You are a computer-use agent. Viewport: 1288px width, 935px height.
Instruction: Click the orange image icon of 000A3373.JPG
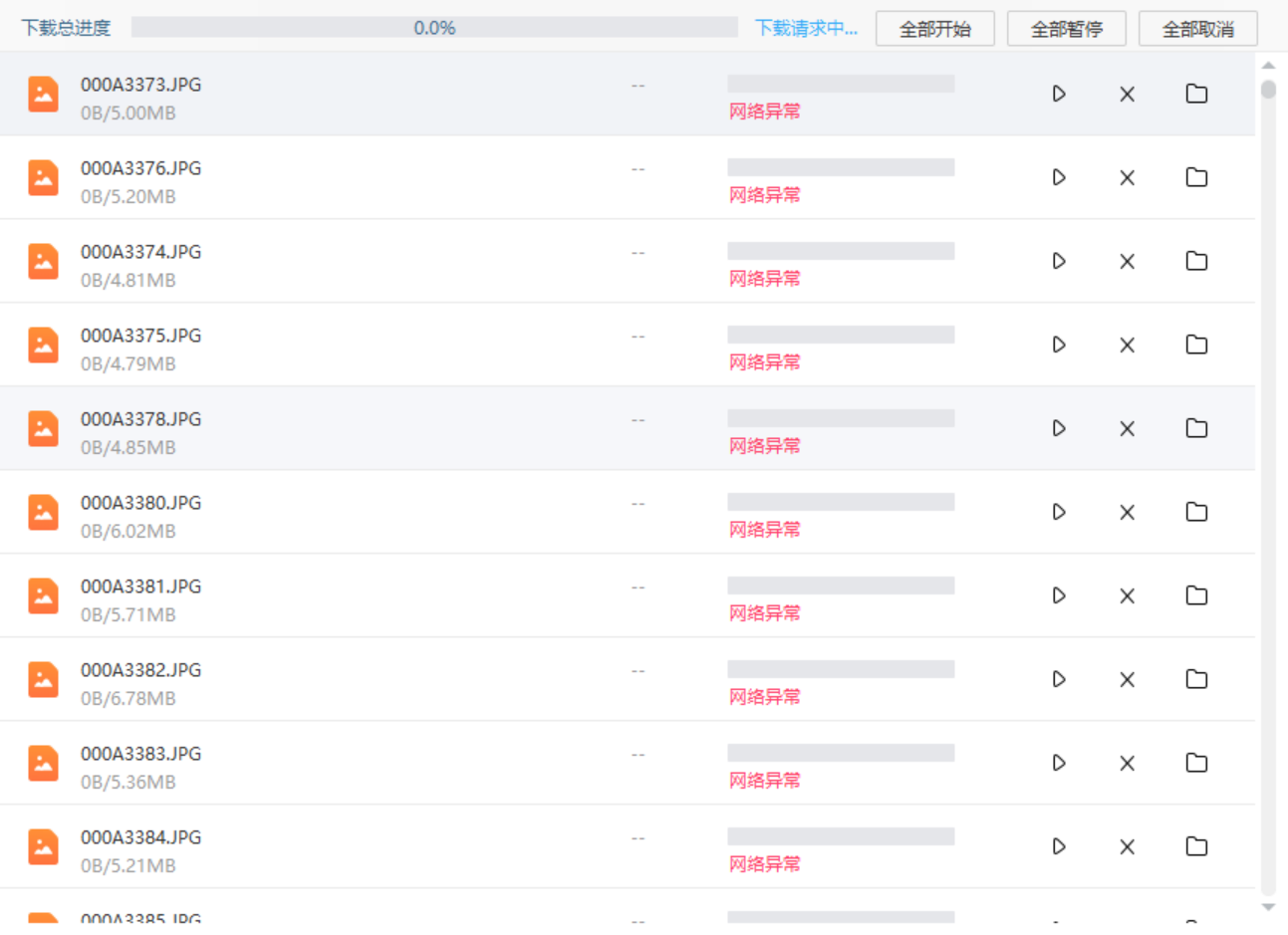[43, 95]
